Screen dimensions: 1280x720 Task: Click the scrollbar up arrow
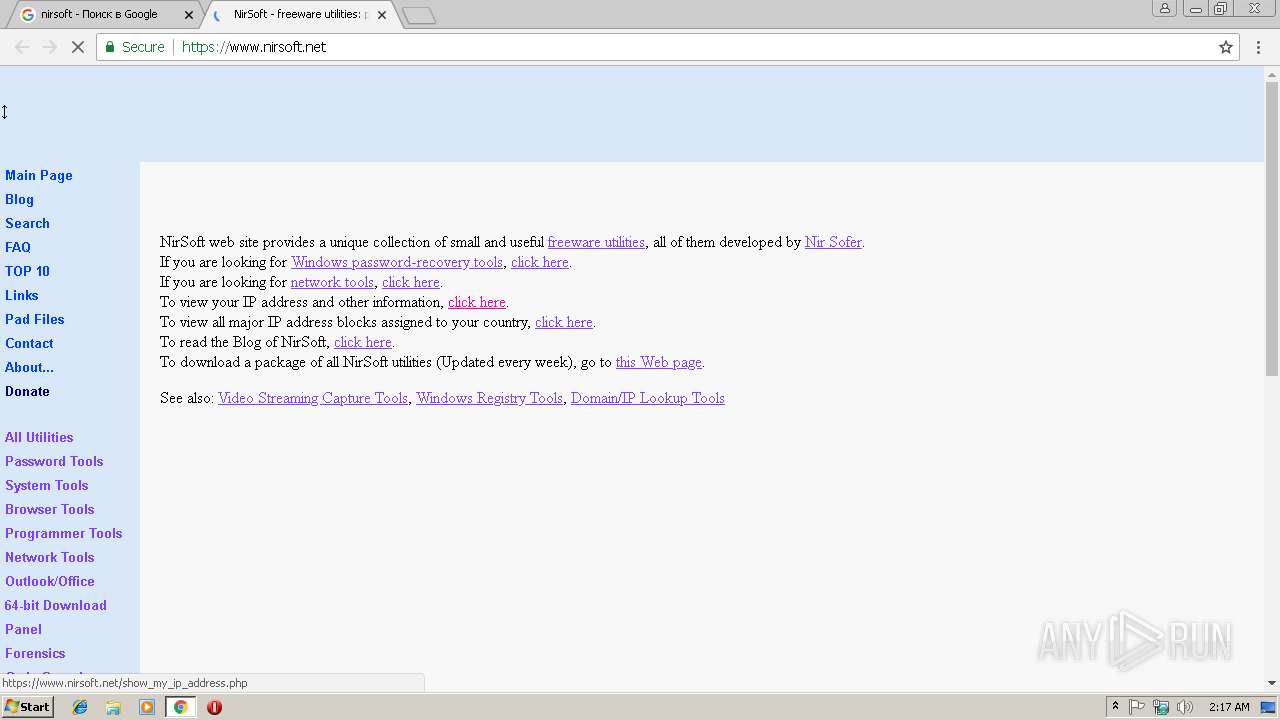click(x=1272, y=73)
